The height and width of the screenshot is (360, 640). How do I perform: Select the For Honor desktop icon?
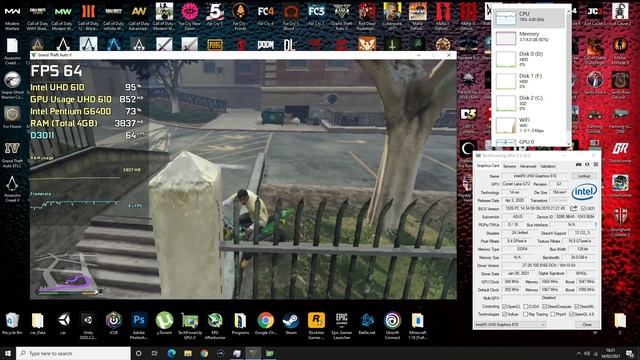coord(12,118)
